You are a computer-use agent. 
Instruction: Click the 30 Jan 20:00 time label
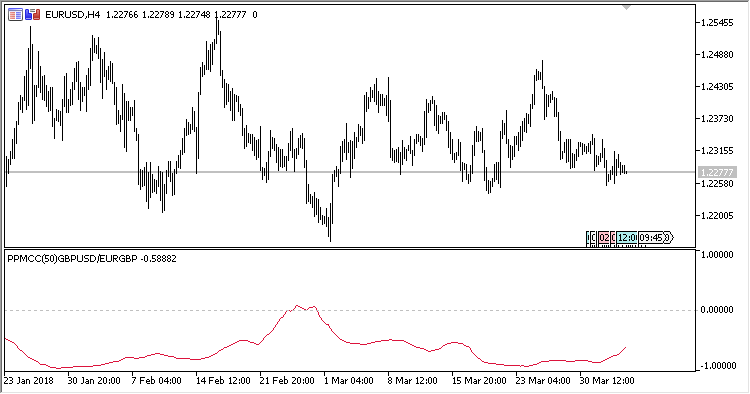click(94, 381)
